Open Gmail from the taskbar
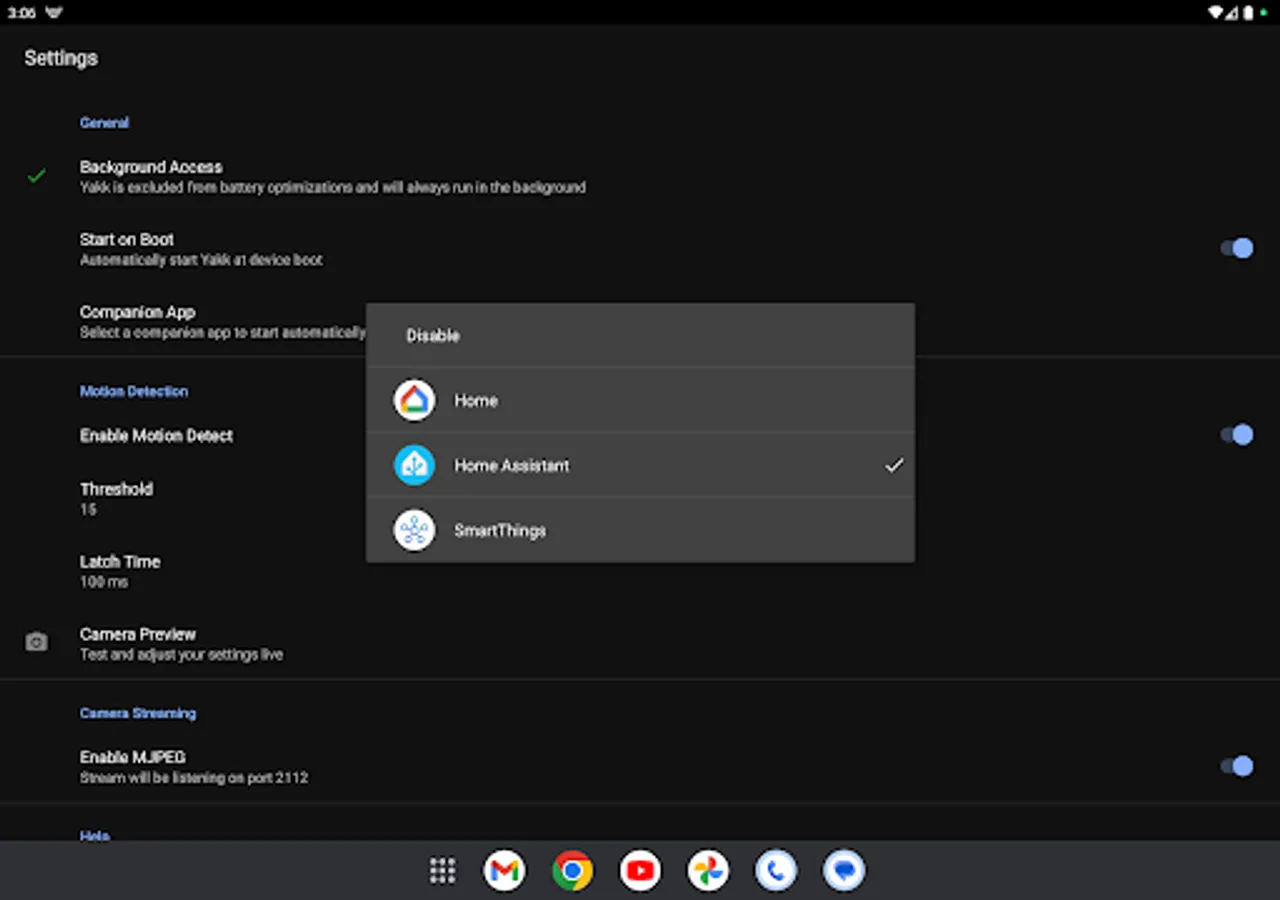Image resolution: width=1280 pixels, height=900 pixels. coord(504,870)
